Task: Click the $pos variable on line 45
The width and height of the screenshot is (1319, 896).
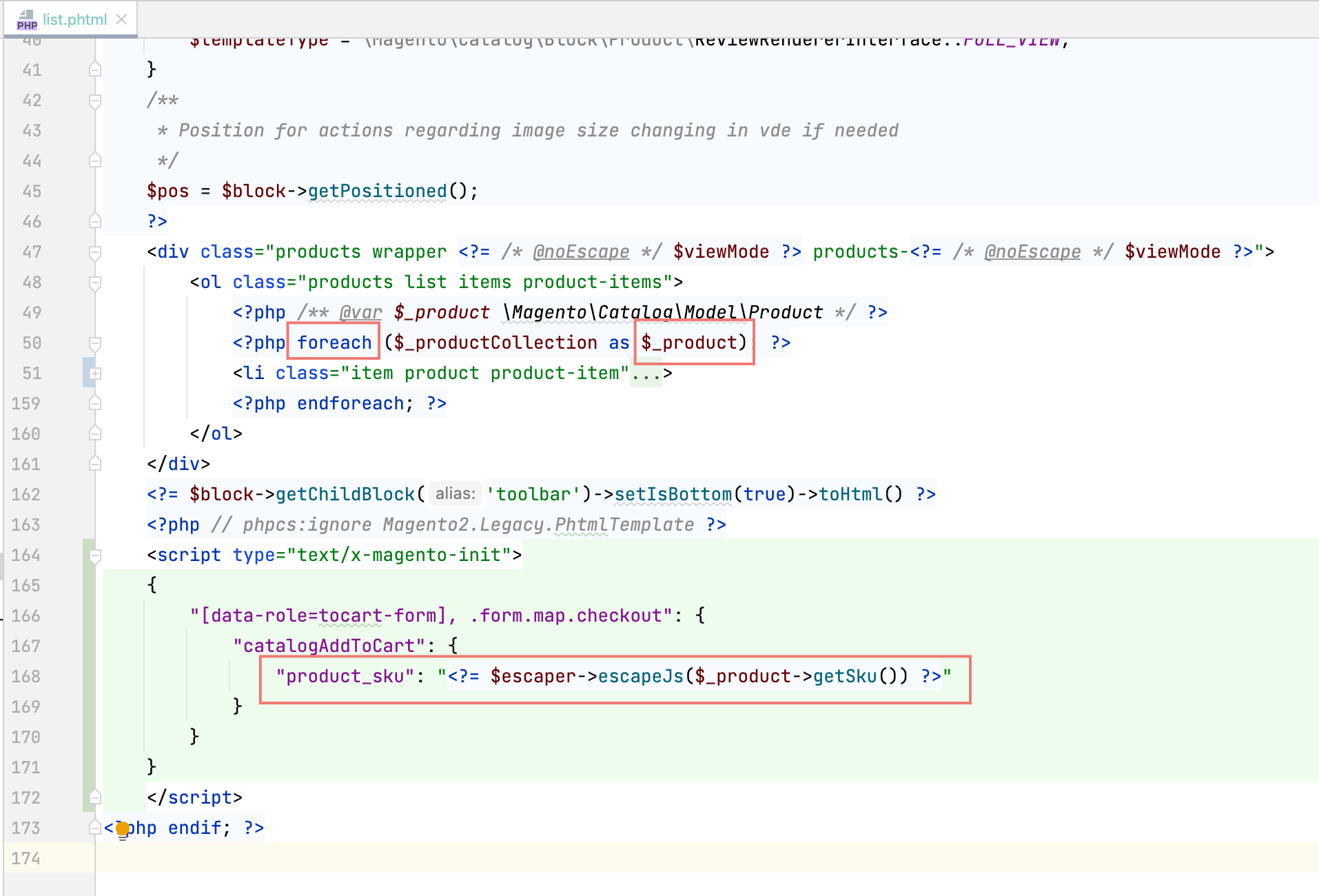Action: (x=167, y=191)
